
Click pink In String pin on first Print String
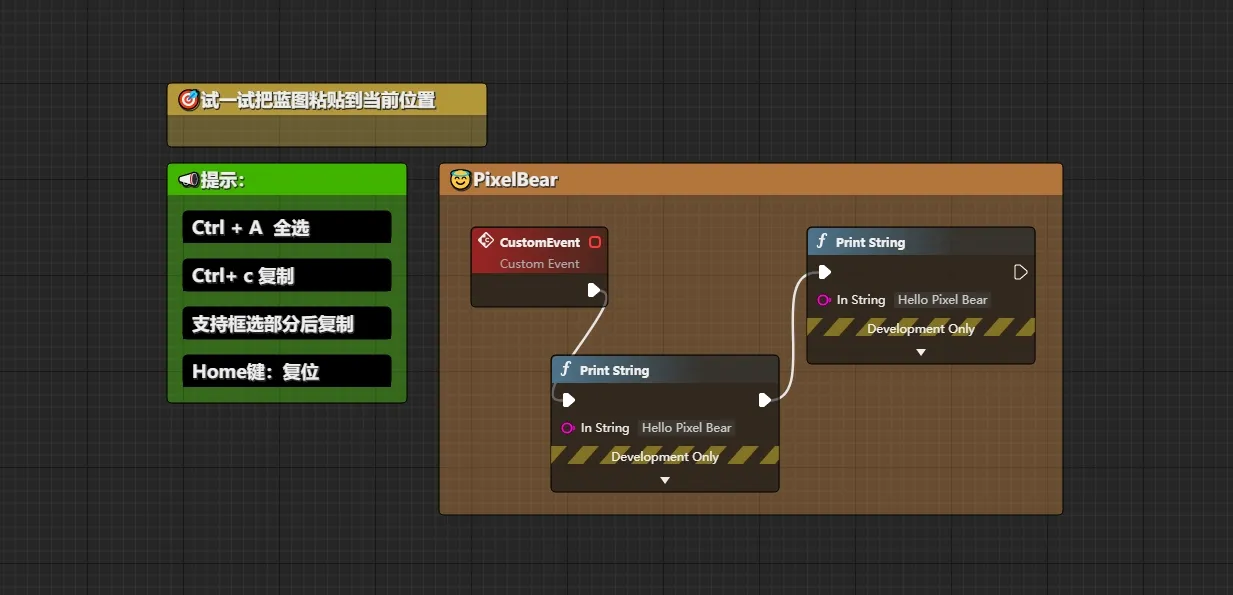pyautogui.click(x=568, y=428)
